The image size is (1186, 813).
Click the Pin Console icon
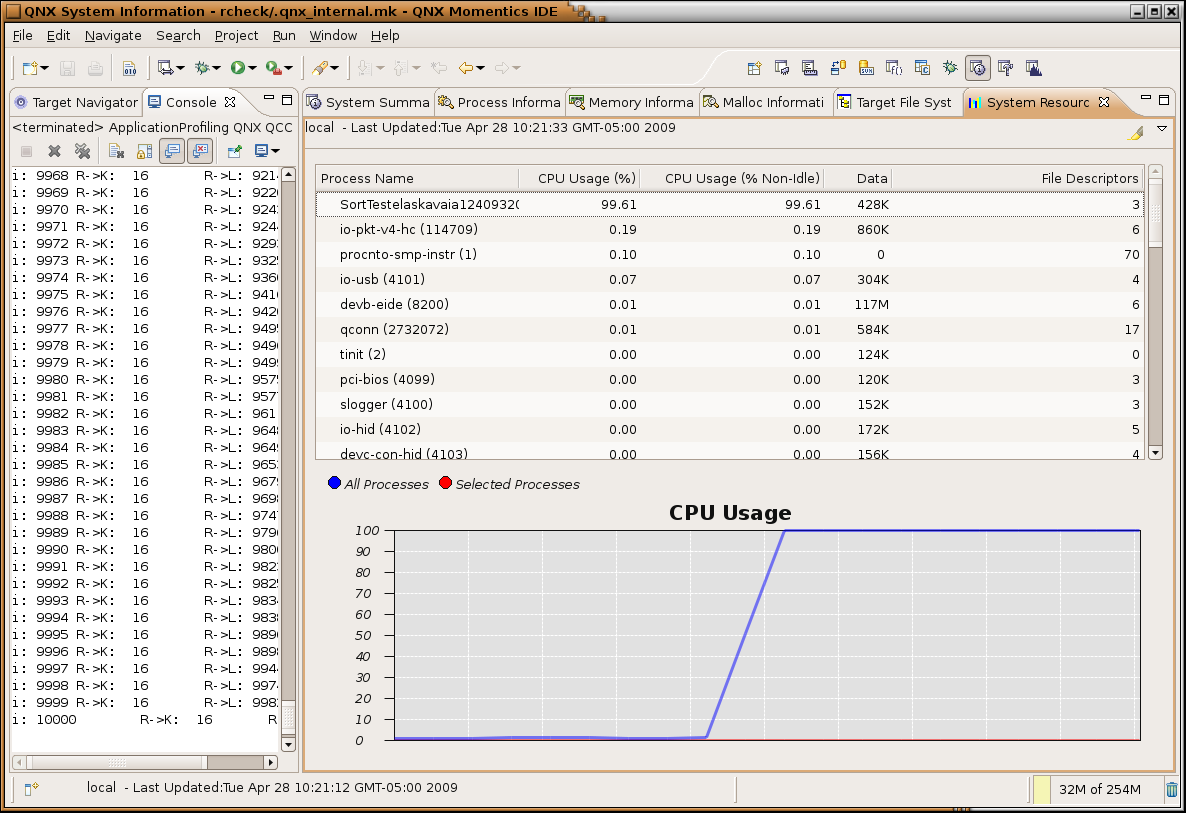point(234,151)
